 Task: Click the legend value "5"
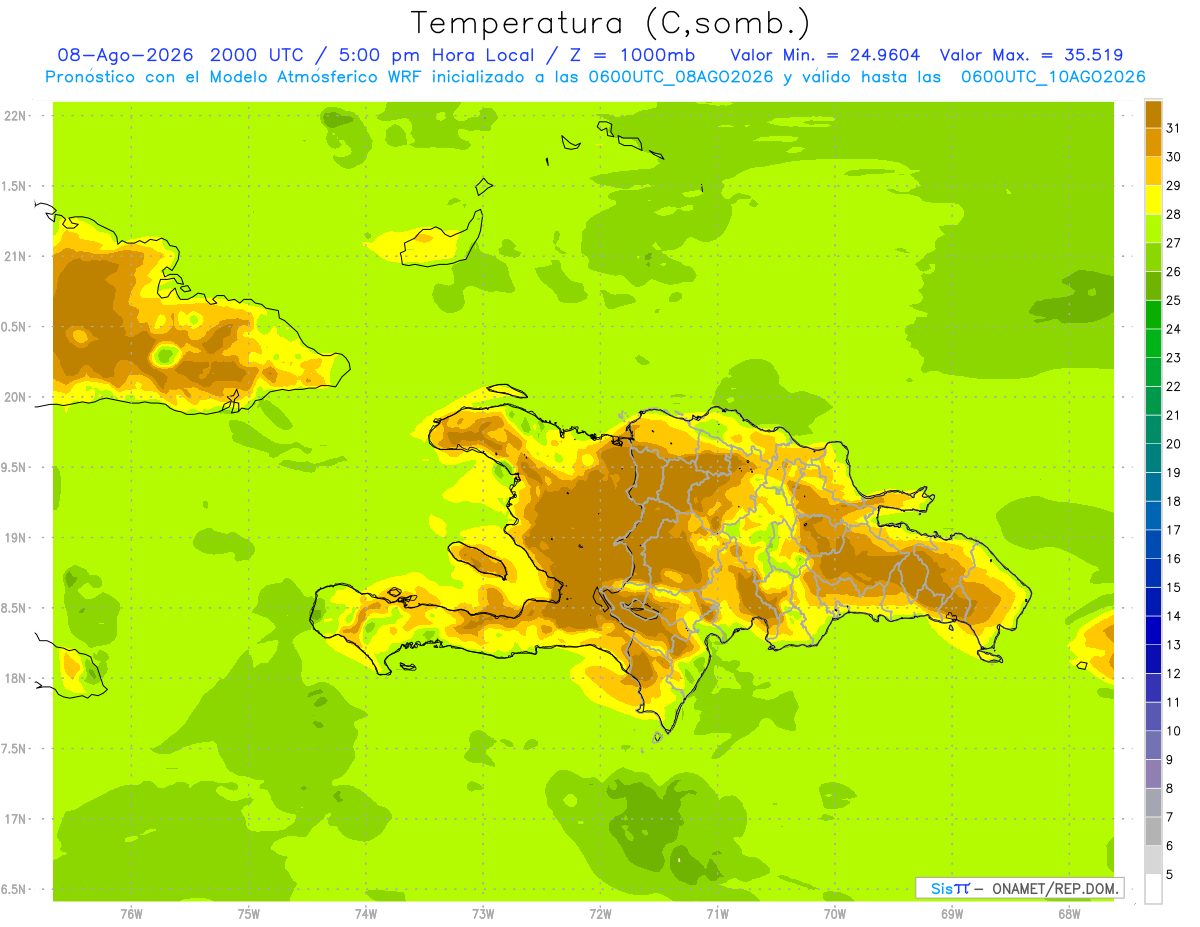[x=1170, y=875]
